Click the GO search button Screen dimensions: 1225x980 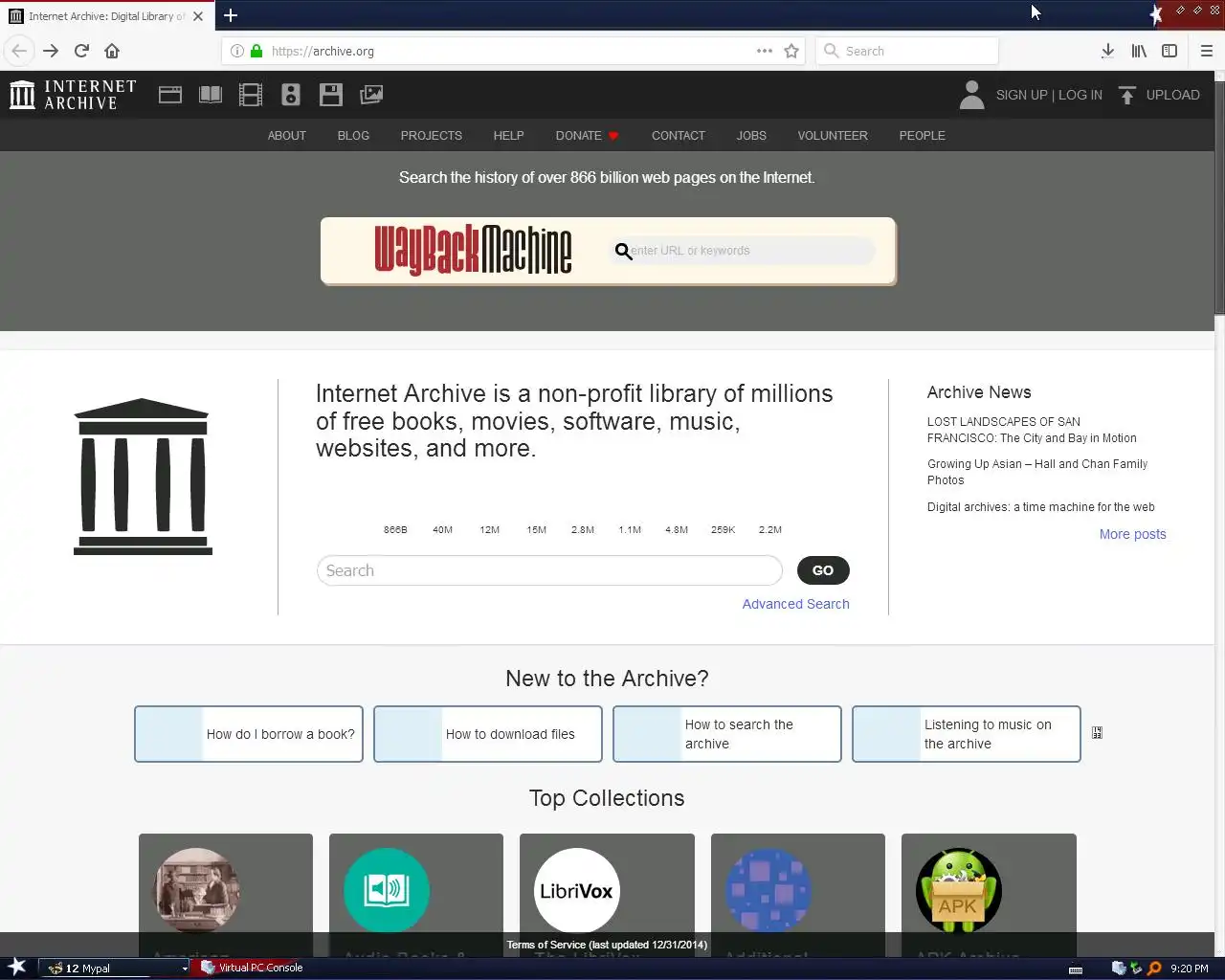pyautogui.click(x=823, y=570)
